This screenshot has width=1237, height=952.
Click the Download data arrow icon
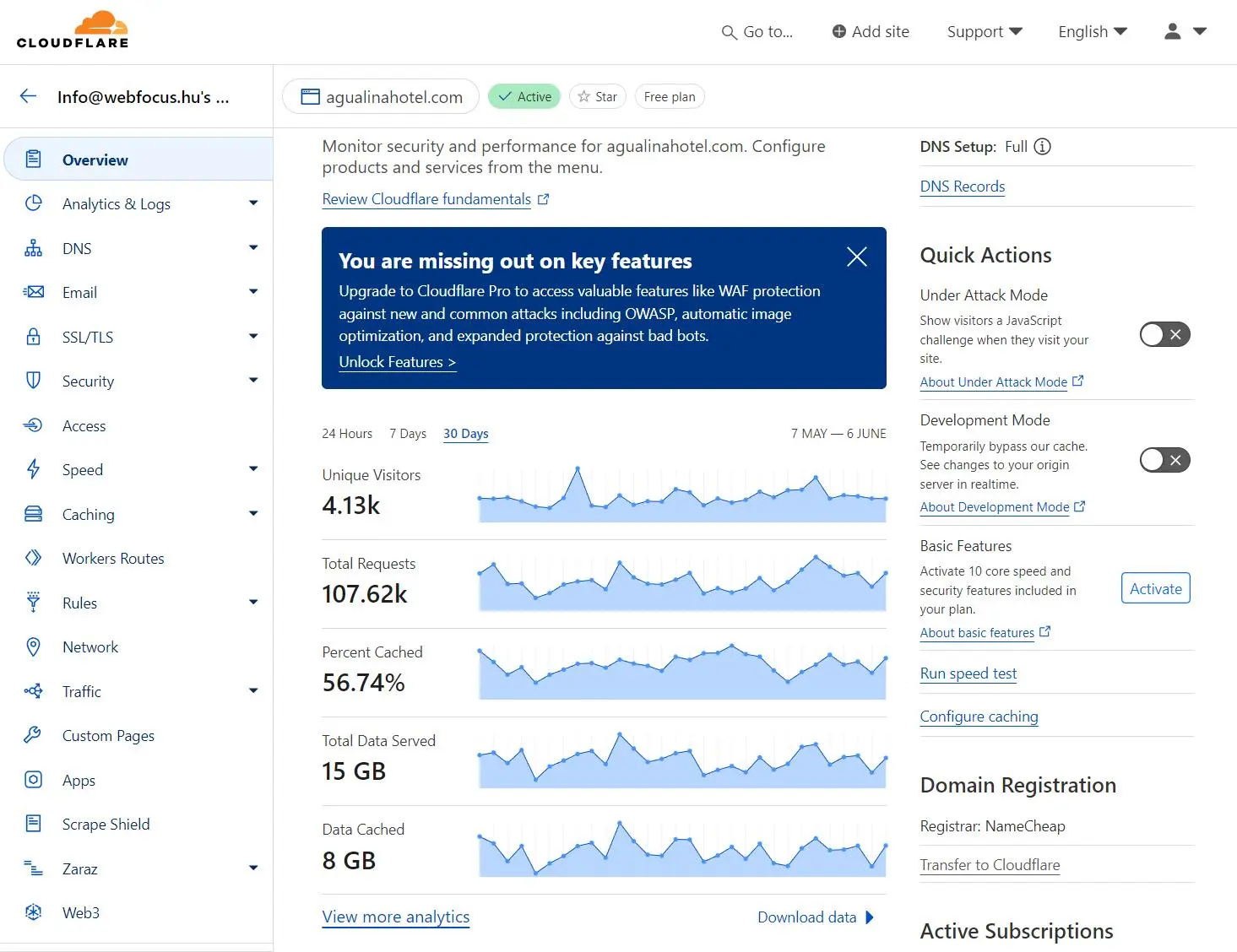870,917
